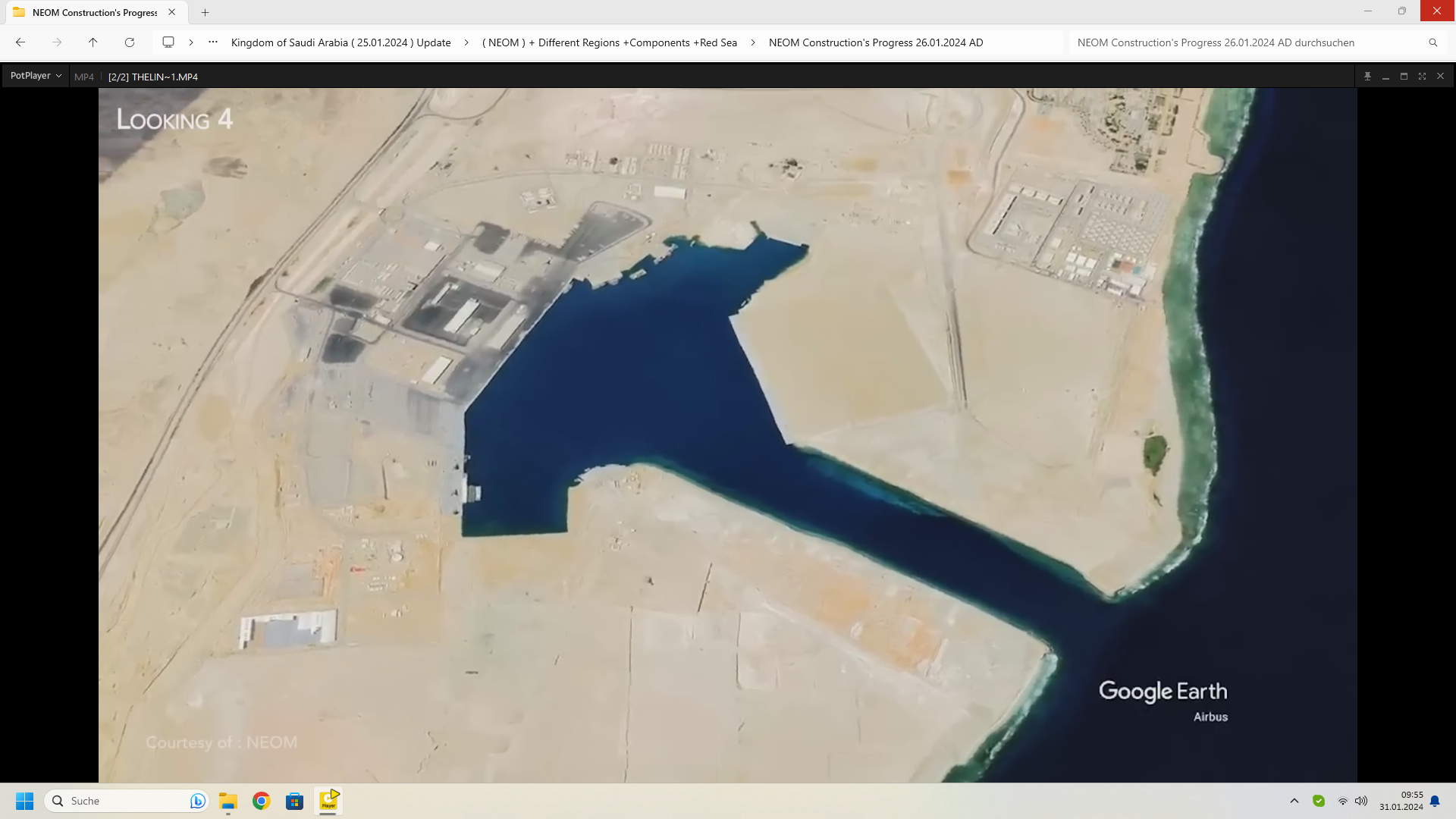Screen dimensions: 1456x819
Task: Click the THELIN~1.MP4 file title
Action: 153,77
